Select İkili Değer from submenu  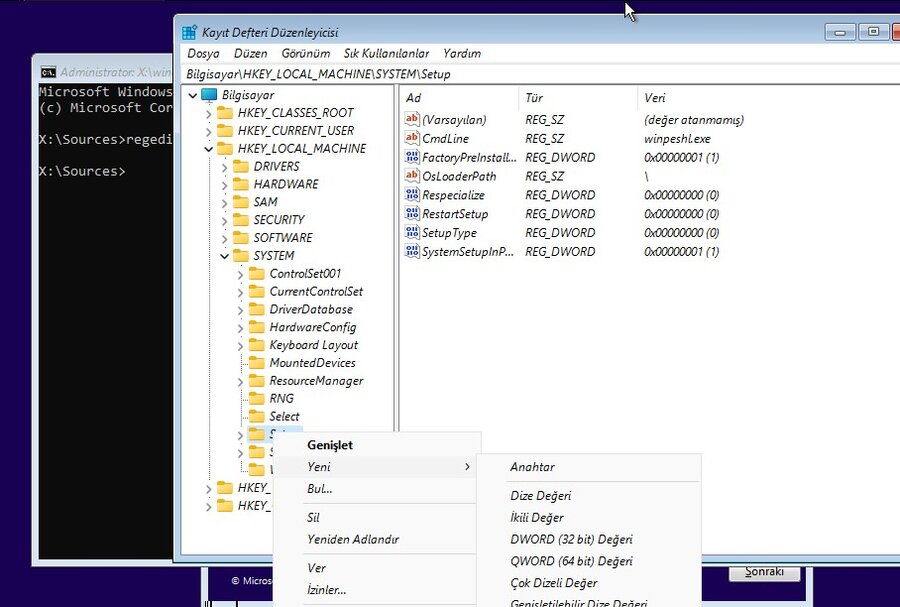click(589, 517)
